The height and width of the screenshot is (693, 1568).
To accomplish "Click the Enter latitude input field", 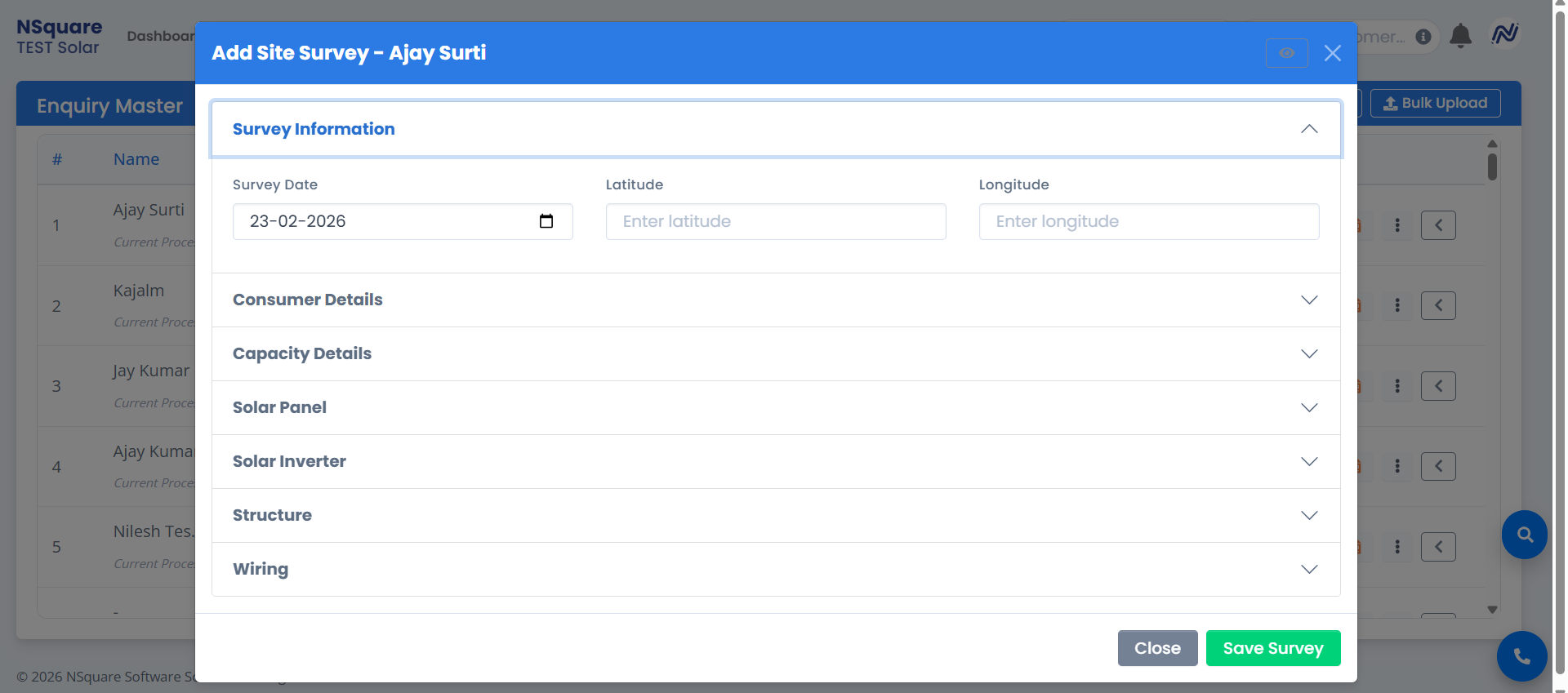I will (775, 221).
